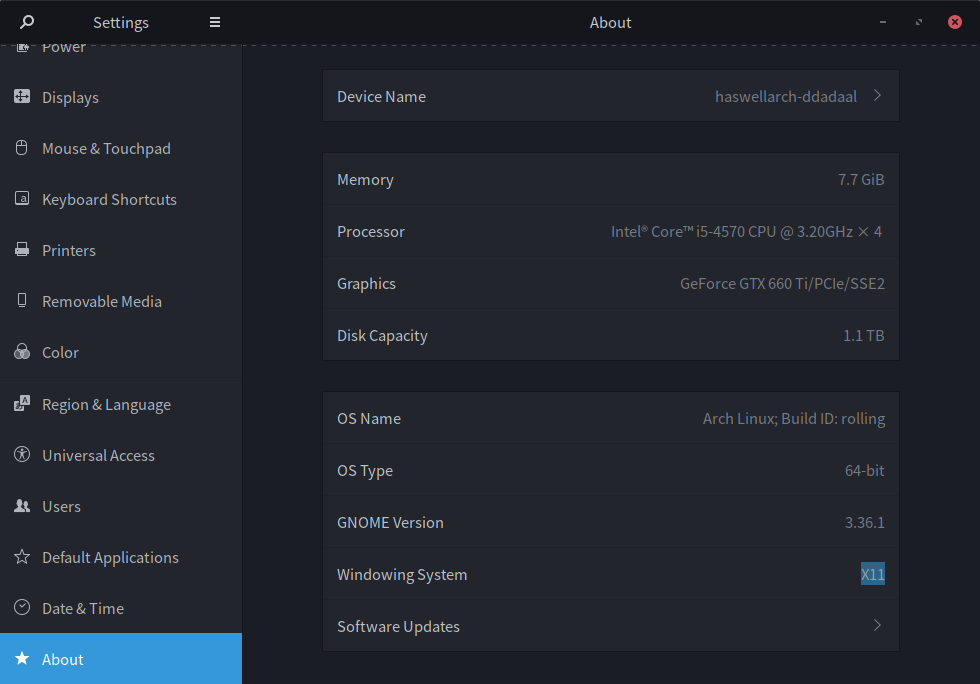Click the GNOME Version row
The image size is (980, 684).
tap(610, 522)
